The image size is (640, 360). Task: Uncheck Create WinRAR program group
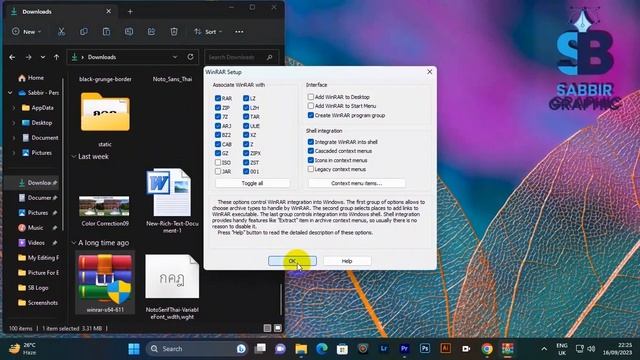[311, 115]
